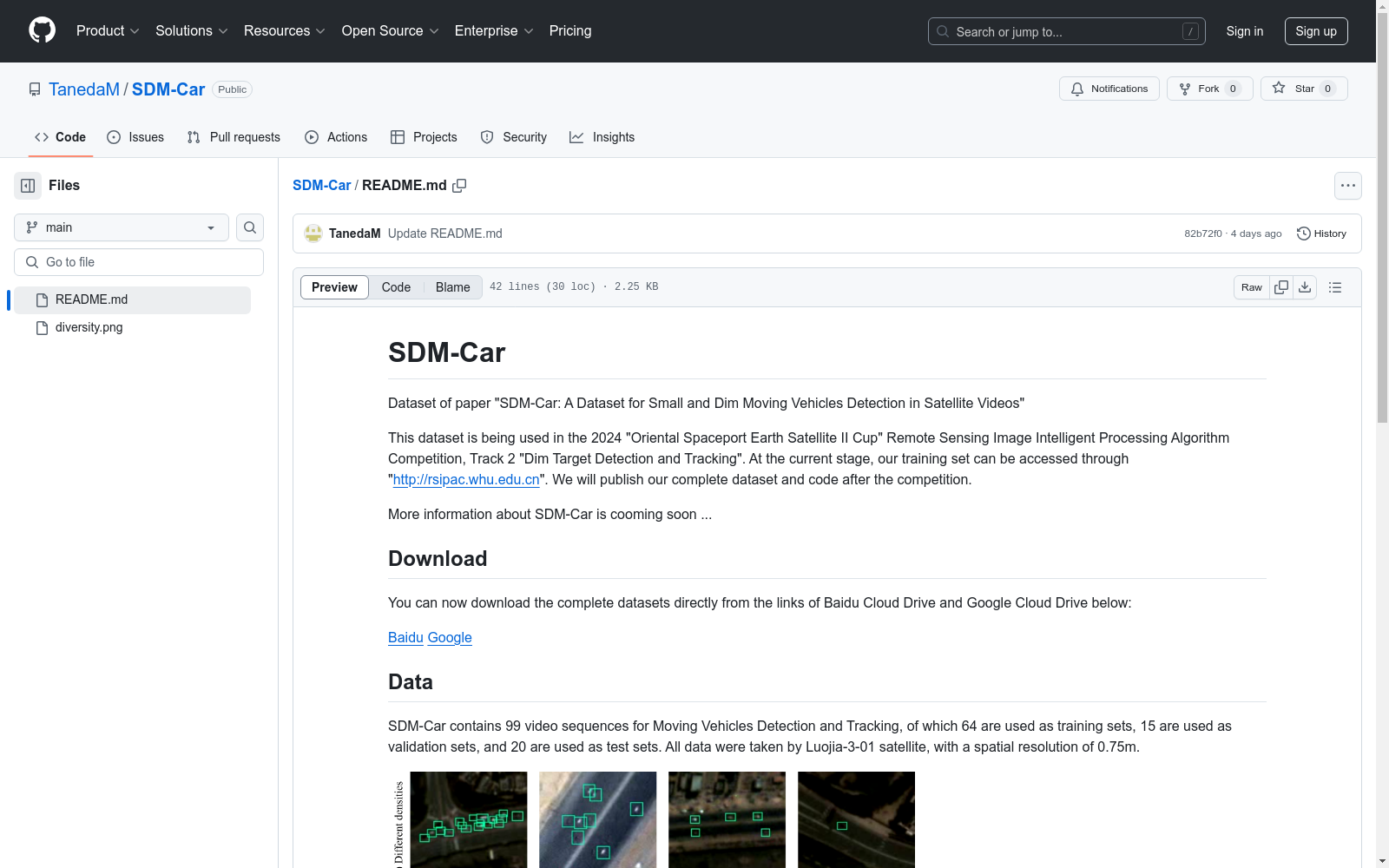Copy raw file contents icon
Viewport: 1389px width, 868px height.
coord(1281,287)
